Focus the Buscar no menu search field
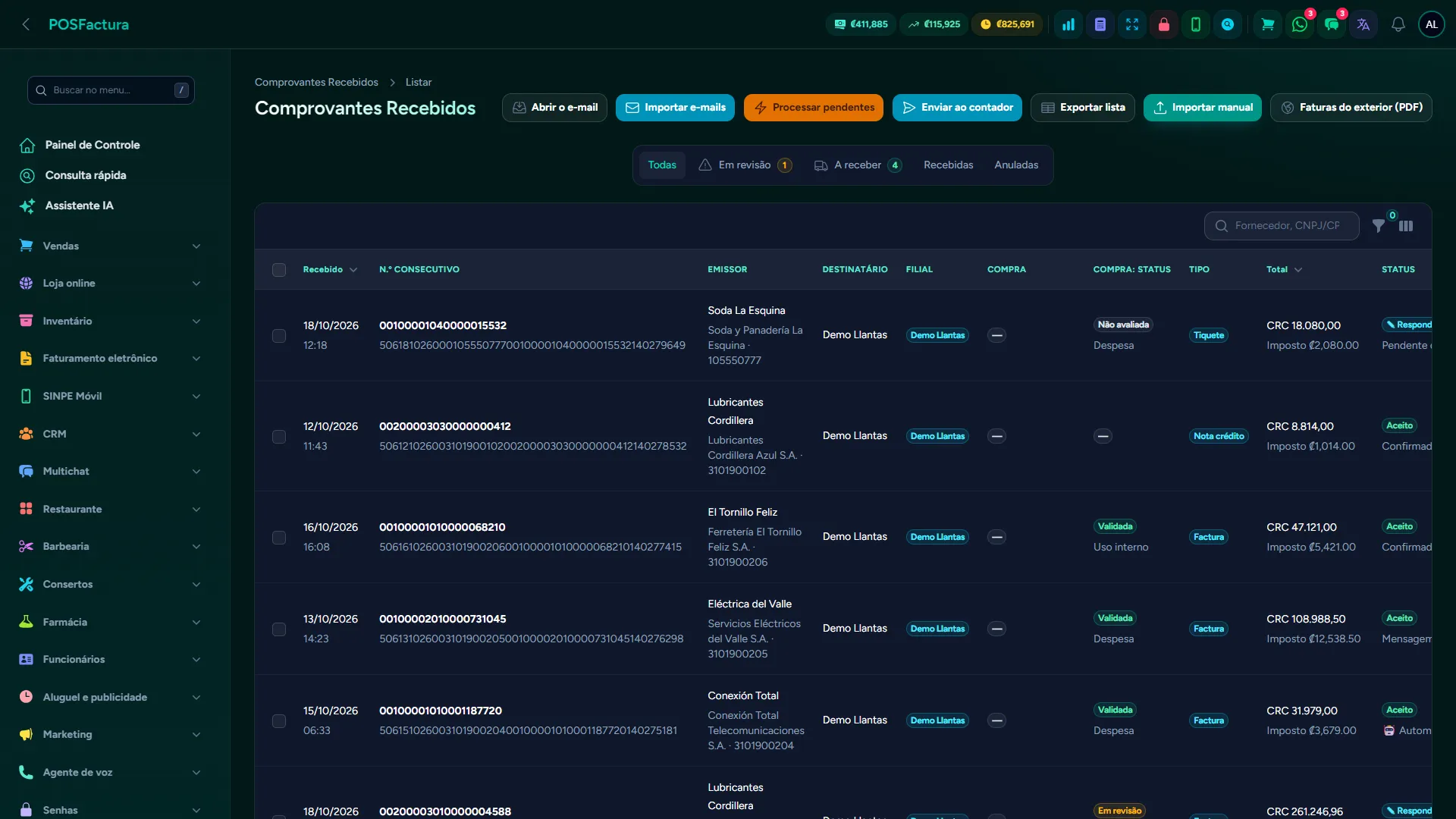Screen dimensions: 1456x819 (x=111, y=90)
